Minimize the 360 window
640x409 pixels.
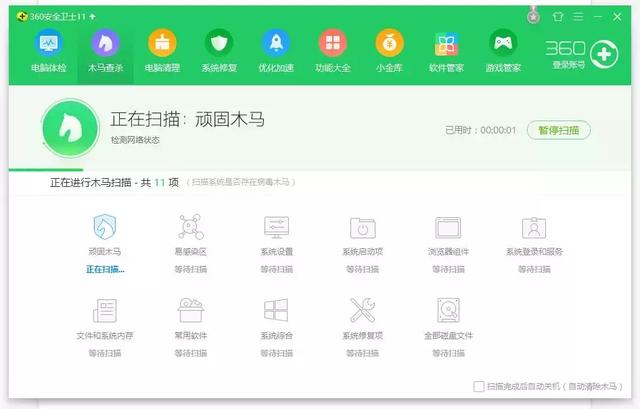598,16
